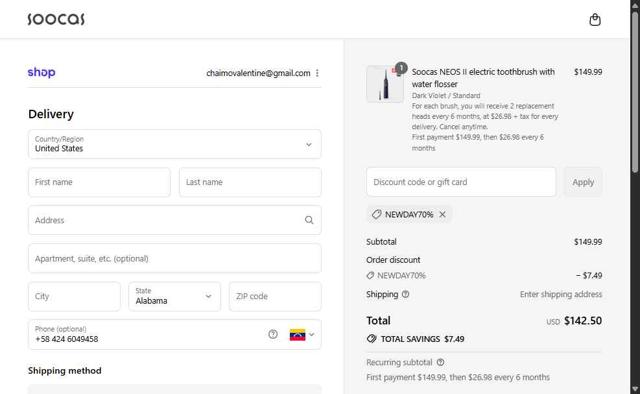Remove the NEWDAY70% discount code

pyautogui.click(x=442, y=214)
